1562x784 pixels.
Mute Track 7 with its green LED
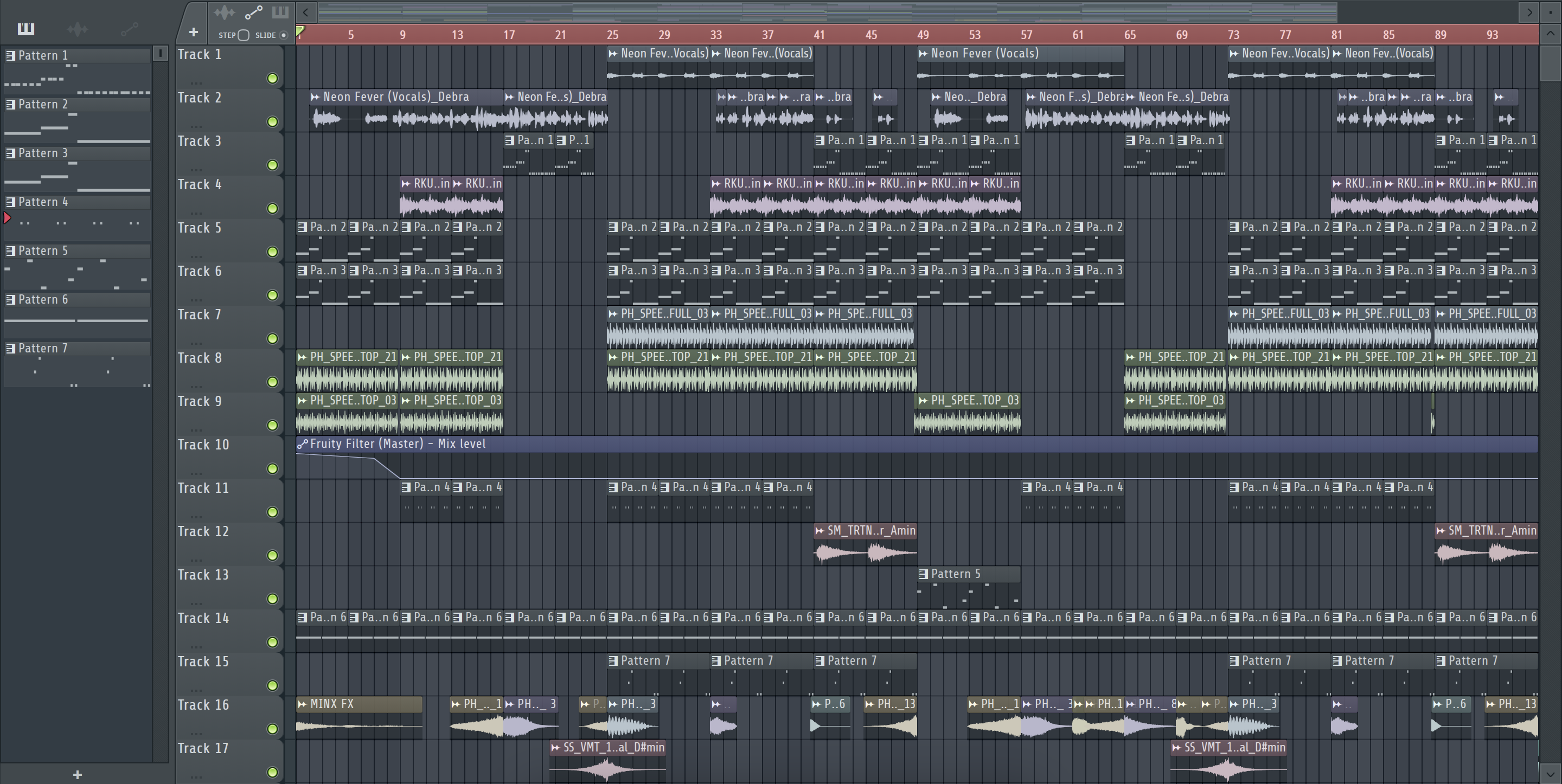(272, 338)
